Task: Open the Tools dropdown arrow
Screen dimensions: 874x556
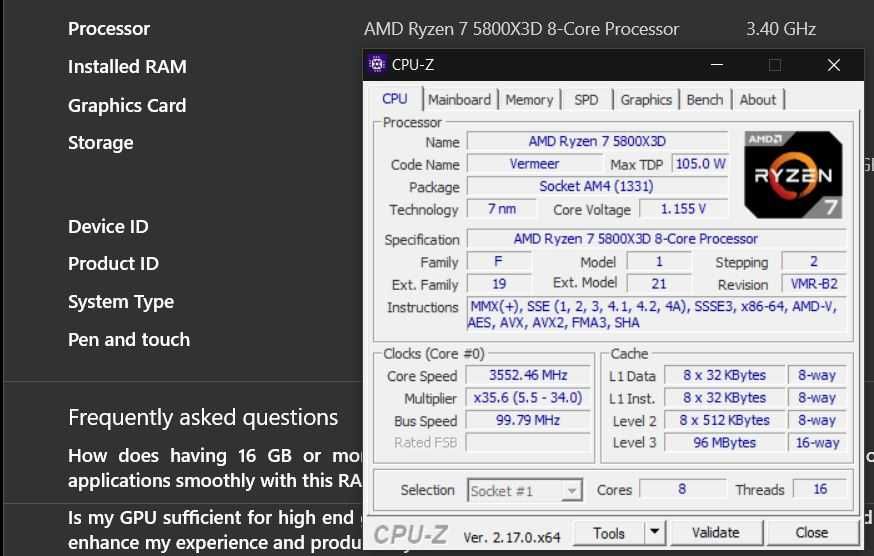Action: pyautogui.click(x=655, y=533)
